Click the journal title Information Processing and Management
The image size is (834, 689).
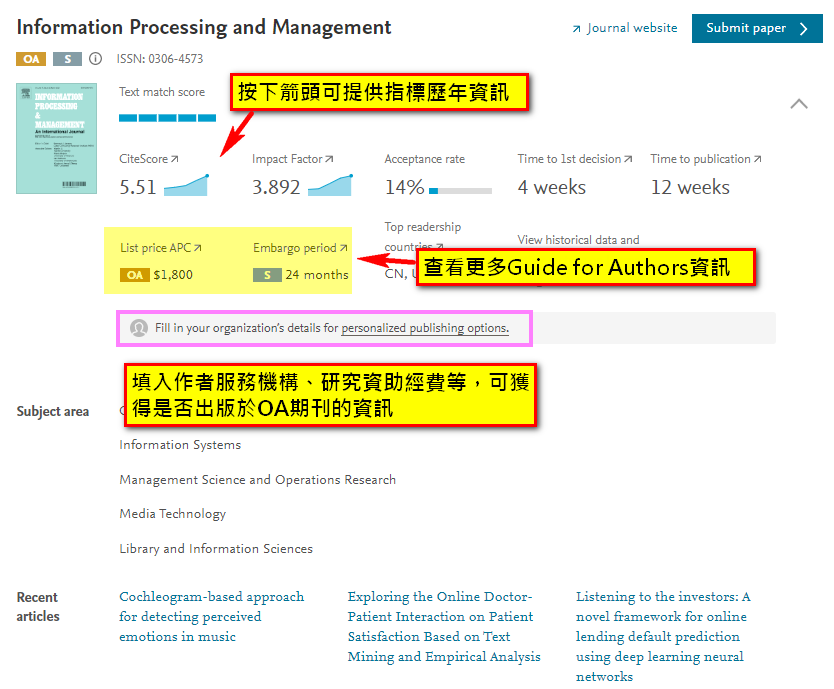tap(204, 27)
